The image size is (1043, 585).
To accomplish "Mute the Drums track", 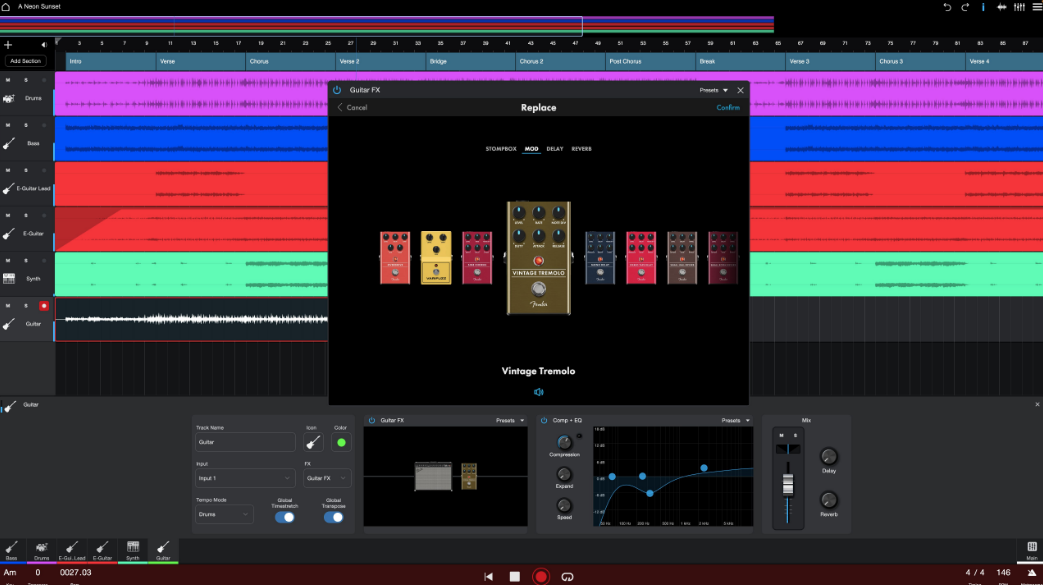I will pyautogui.click(x=8, y=80).
